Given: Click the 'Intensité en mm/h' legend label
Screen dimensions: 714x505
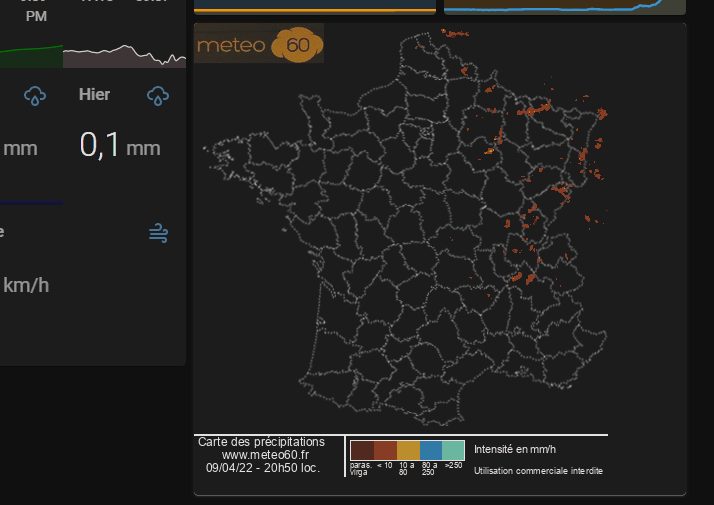Looking at the screenshot, I should pyautogui.click(x=515, y=449).
